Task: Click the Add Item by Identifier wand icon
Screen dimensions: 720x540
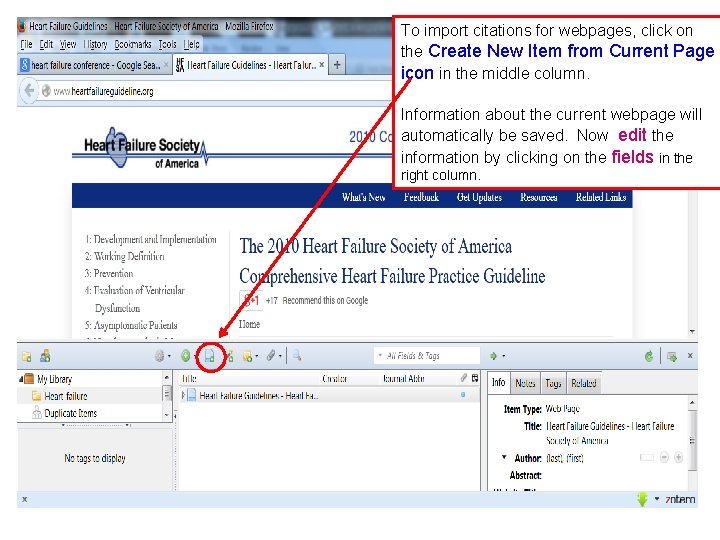Action: 230,356
